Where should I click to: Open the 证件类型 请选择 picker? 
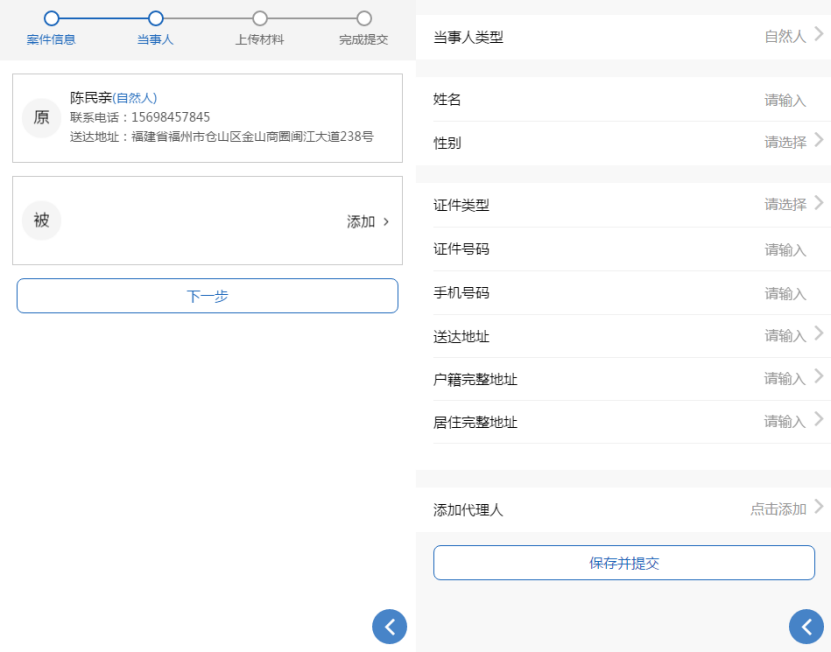[623, 205]
